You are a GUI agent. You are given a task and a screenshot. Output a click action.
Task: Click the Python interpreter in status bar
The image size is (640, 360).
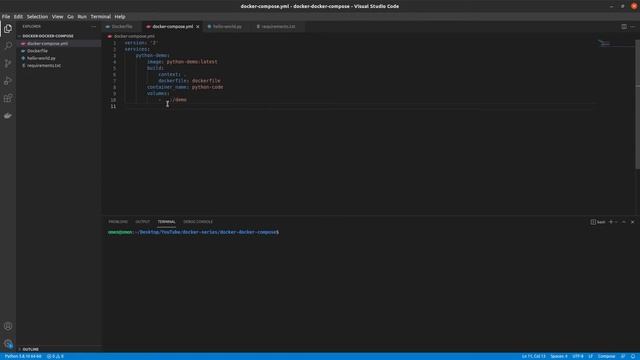(23, 356)
